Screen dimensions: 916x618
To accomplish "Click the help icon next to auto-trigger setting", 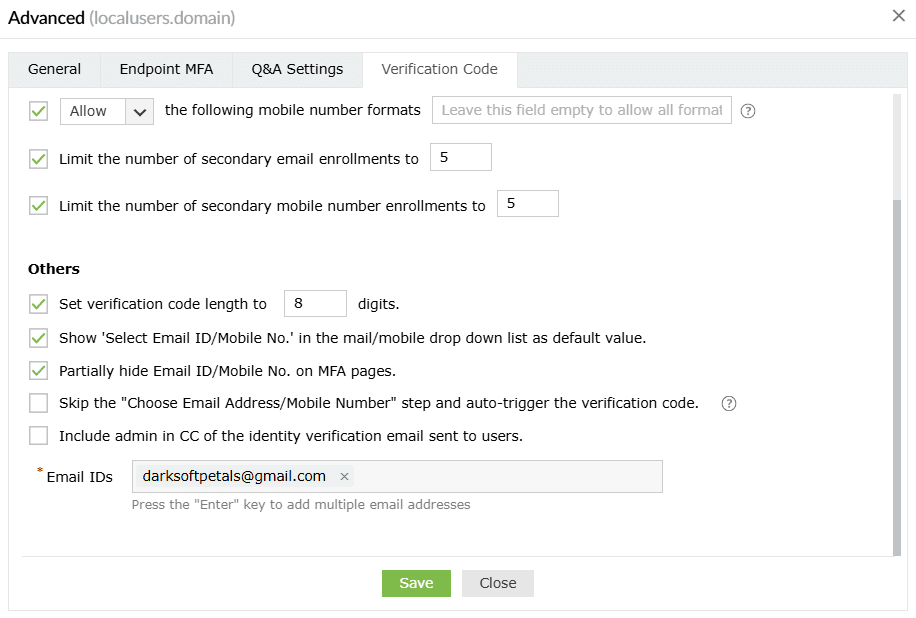I will tap(728, 403).
